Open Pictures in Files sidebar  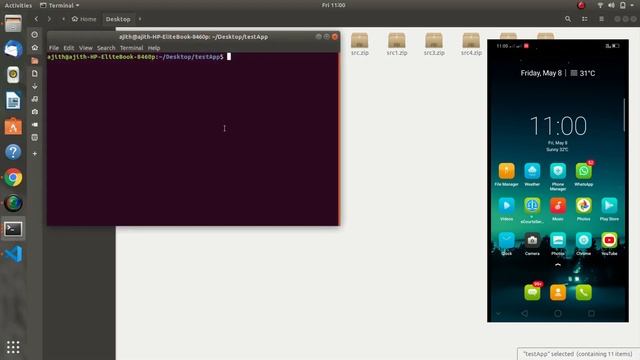[x=35, y=111]
